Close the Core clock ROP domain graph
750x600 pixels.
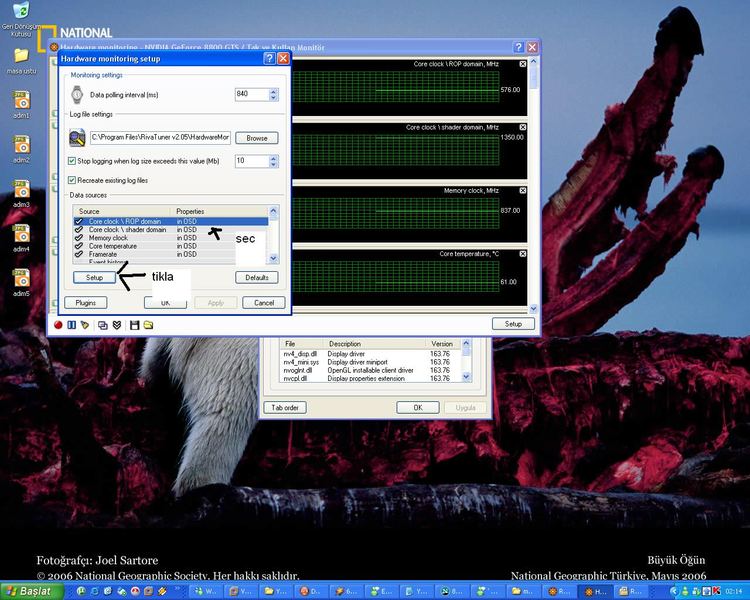pyautogui.click(x=523, y=64)
